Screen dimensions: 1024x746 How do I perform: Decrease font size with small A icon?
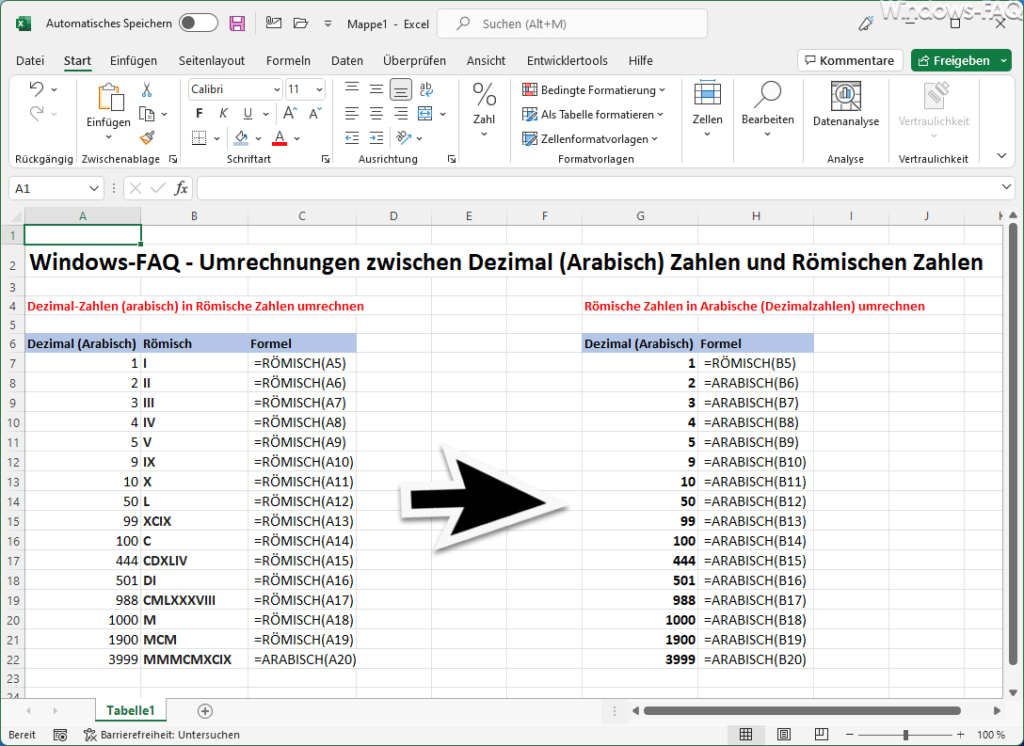tap(315, 114)
